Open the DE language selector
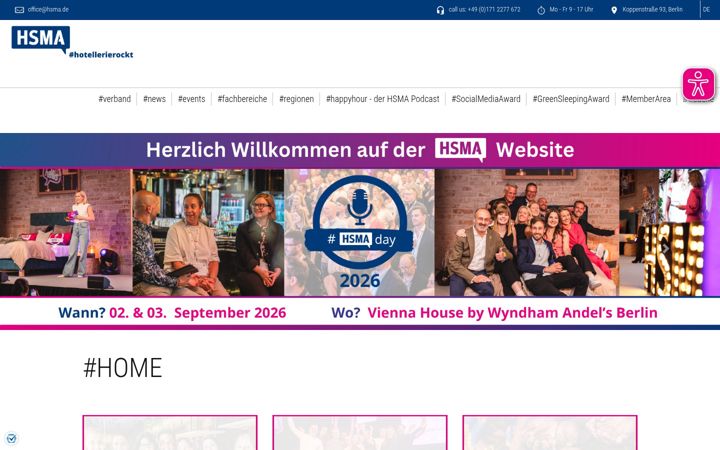720x450 pixels. pos(706,9)
